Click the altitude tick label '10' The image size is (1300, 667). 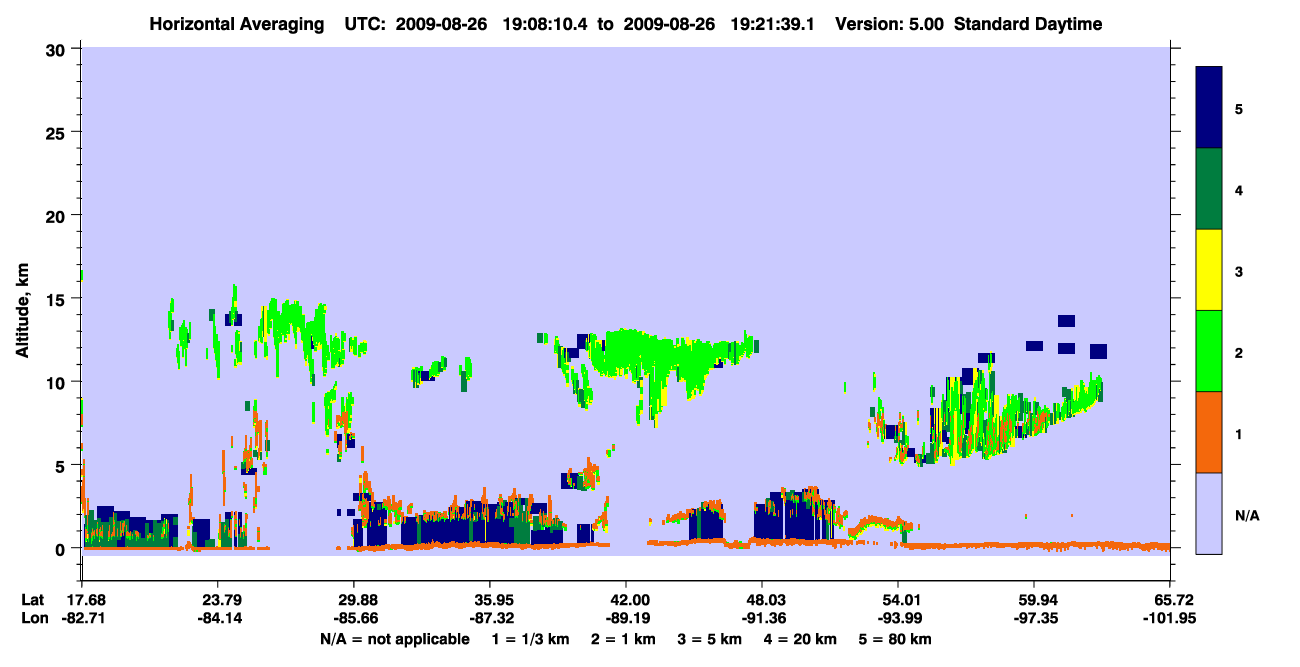58,382
